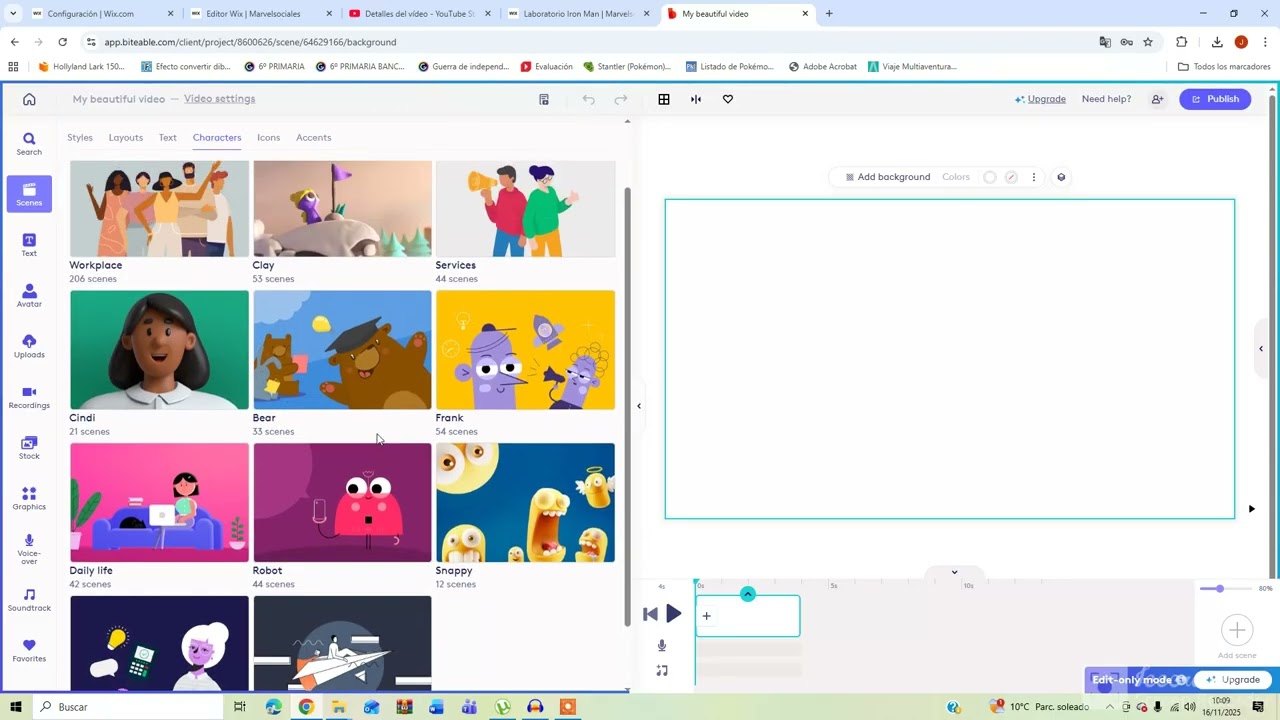1280x720 pixels.
Task: Select the no-color slashed swatch
Action: coord(1011,177)
